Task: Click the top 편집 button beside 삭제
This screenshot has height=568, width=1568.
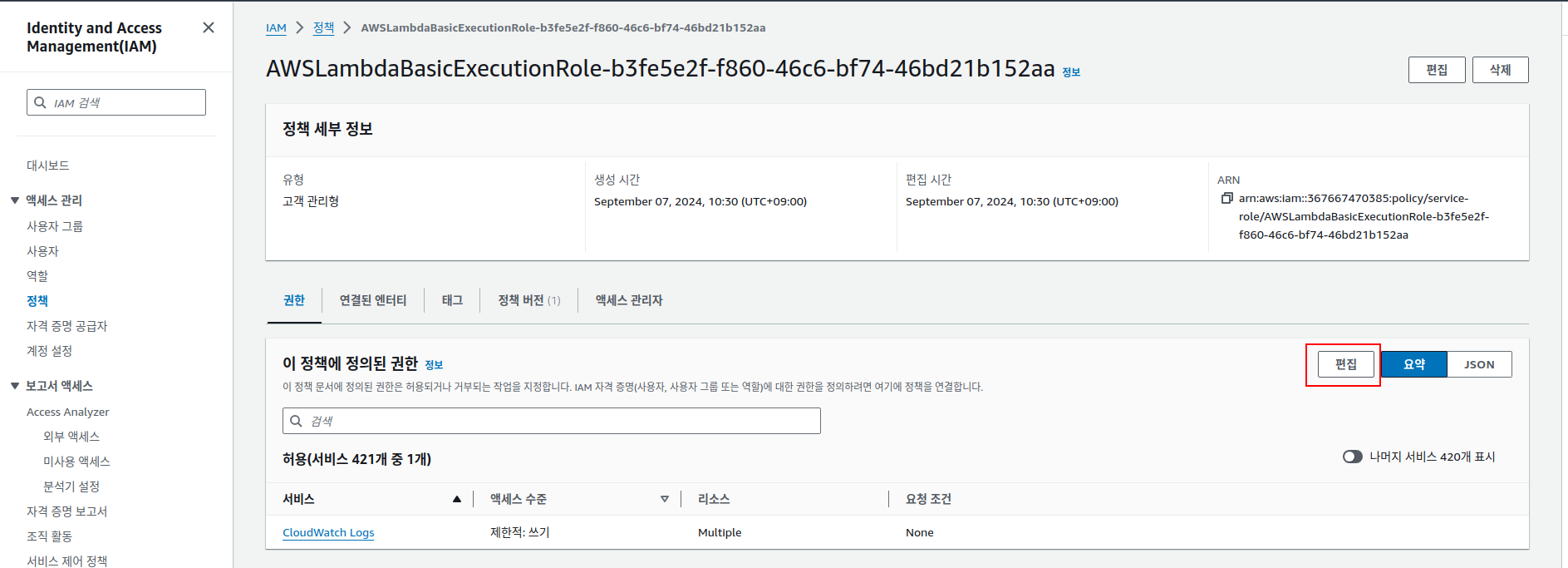Action: tap(1437, 70)
